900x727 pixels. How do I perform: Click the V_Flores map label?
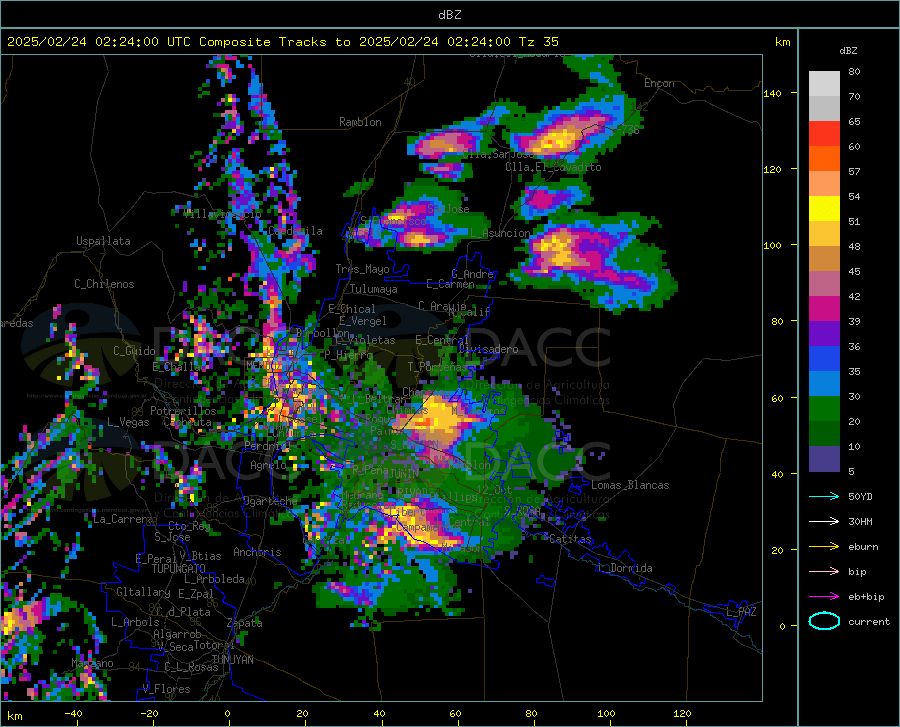point(166,689)
